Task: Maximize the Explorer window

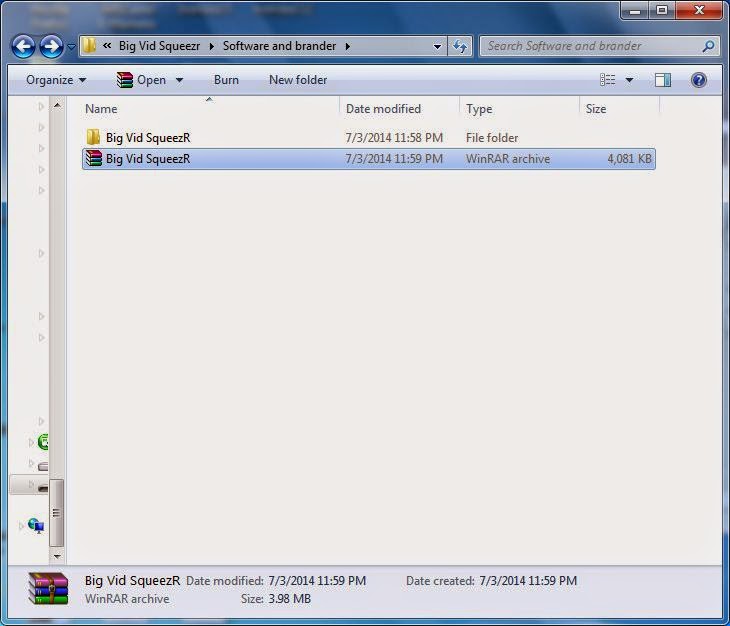Action: (662, 10)
